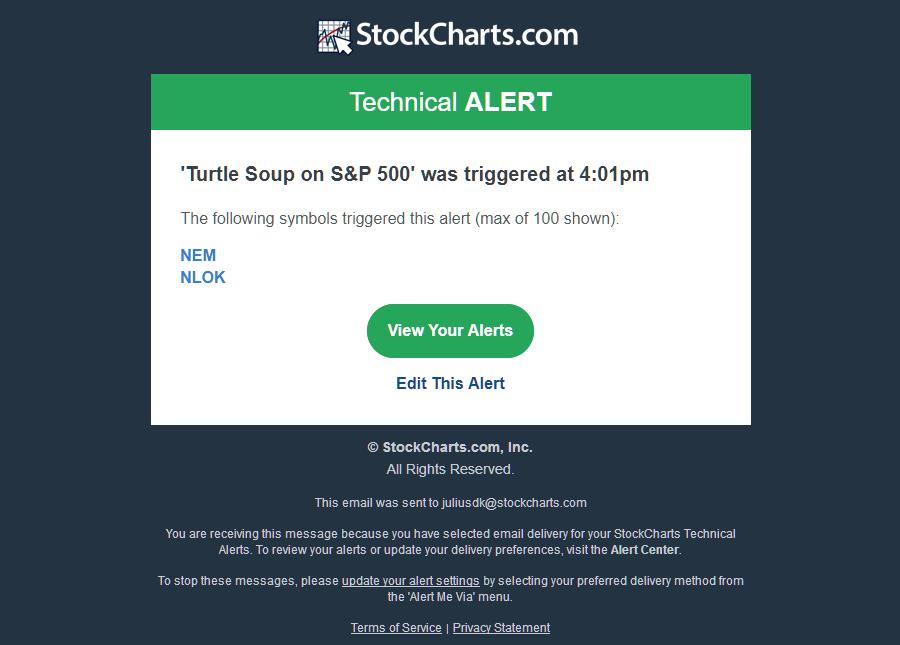Click the 4:01pm trigger time in heading
900x645 pixels.
pos(614,174)
